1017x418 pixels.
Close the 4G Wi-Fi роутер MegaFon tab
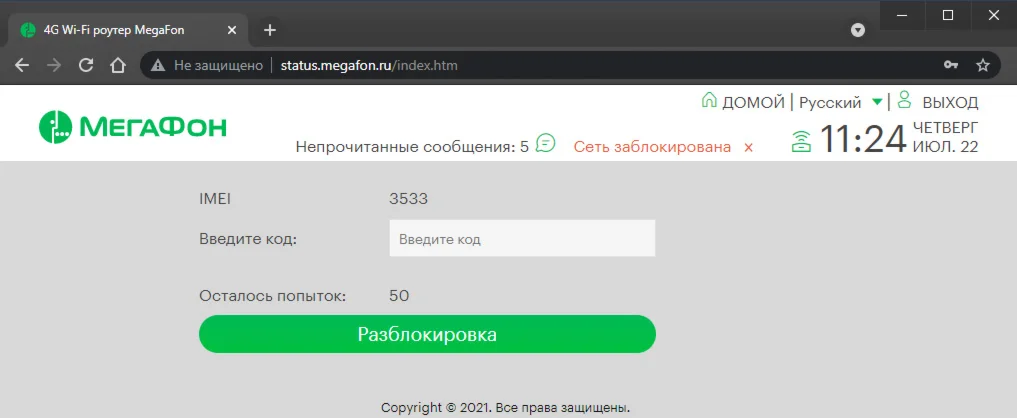(x=233, y=30)
